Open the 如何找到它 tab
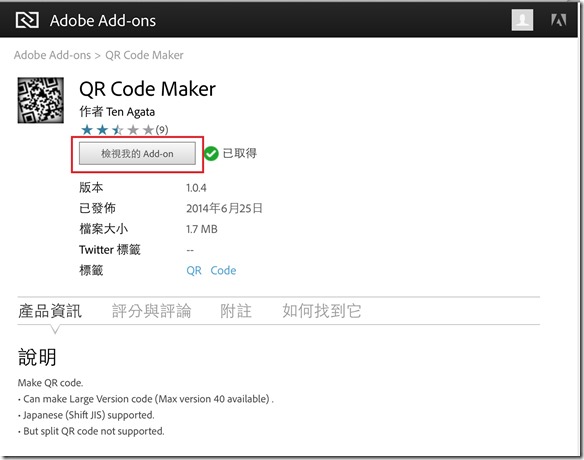This screenshot has height=460, width=584. (322, 311)
